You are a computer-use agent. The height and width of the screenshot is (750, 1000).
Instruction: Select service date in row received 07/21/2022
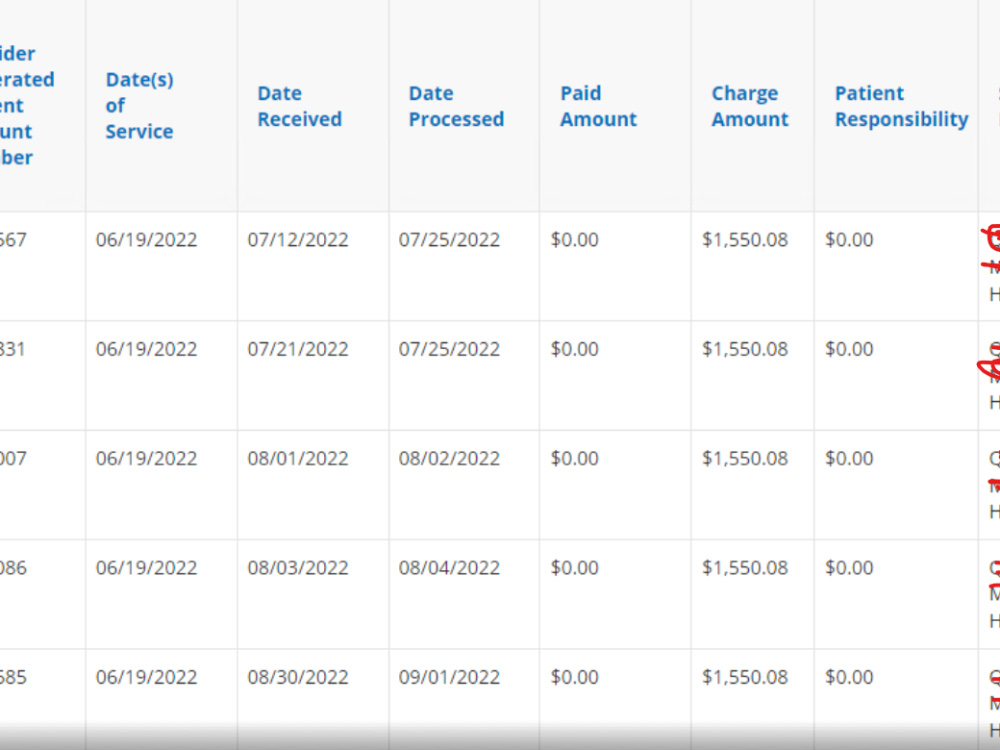click(146, 349)
